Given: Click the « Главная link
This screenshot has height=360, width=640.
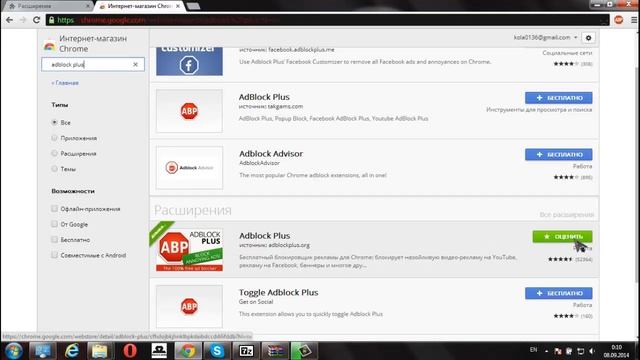Looking at the screenshot, I should (65, 83).
